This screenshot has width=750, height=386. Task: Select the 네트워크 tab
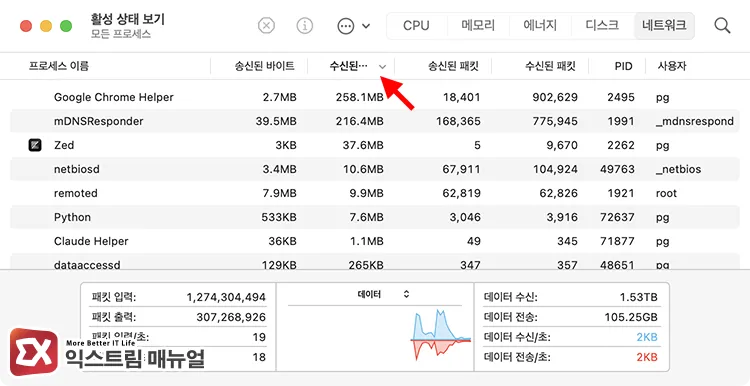point(664,25)
